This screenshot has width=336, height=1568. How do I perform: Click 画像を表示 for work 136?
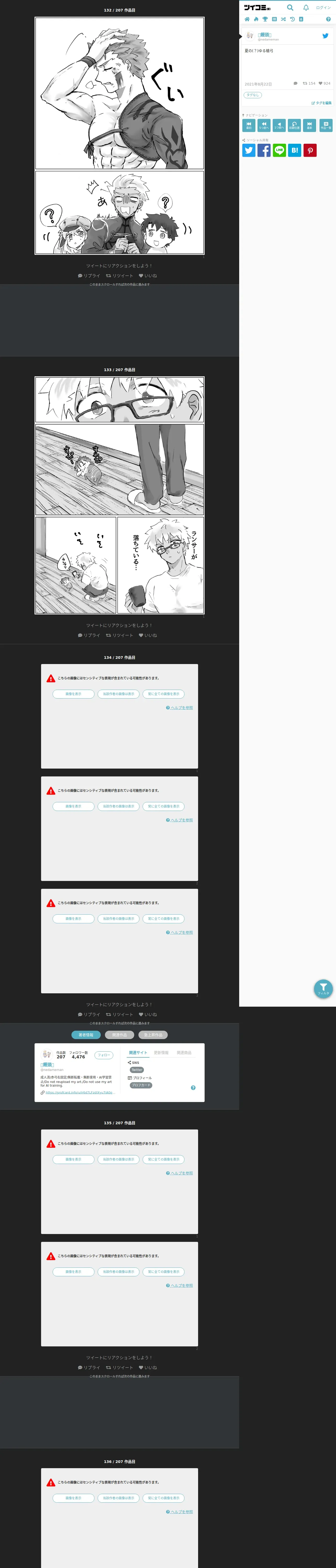(73, 1497)
